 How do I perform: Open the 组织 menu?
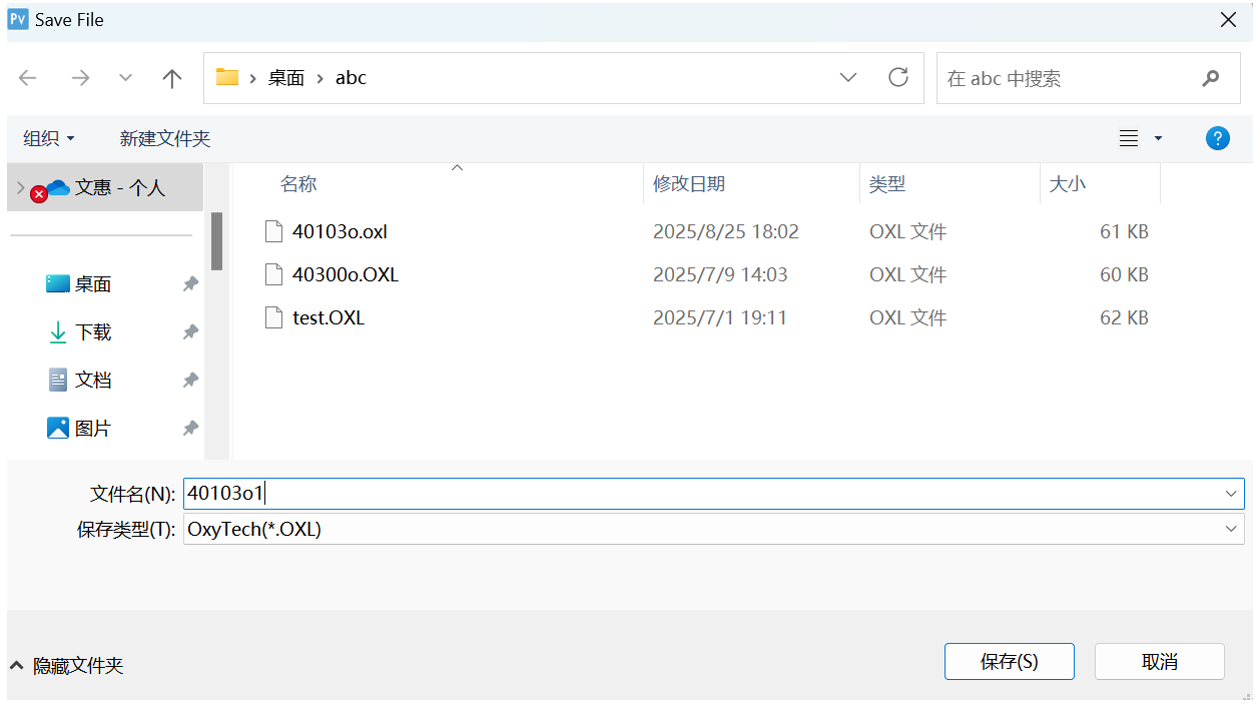coord(48,139)
